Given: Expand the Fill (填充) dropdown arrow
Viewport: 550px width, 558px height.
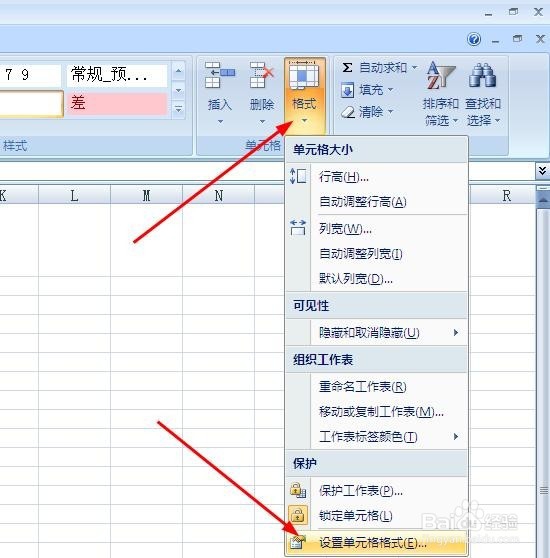Looking at the screenshot, I should (x=390, y=89).
